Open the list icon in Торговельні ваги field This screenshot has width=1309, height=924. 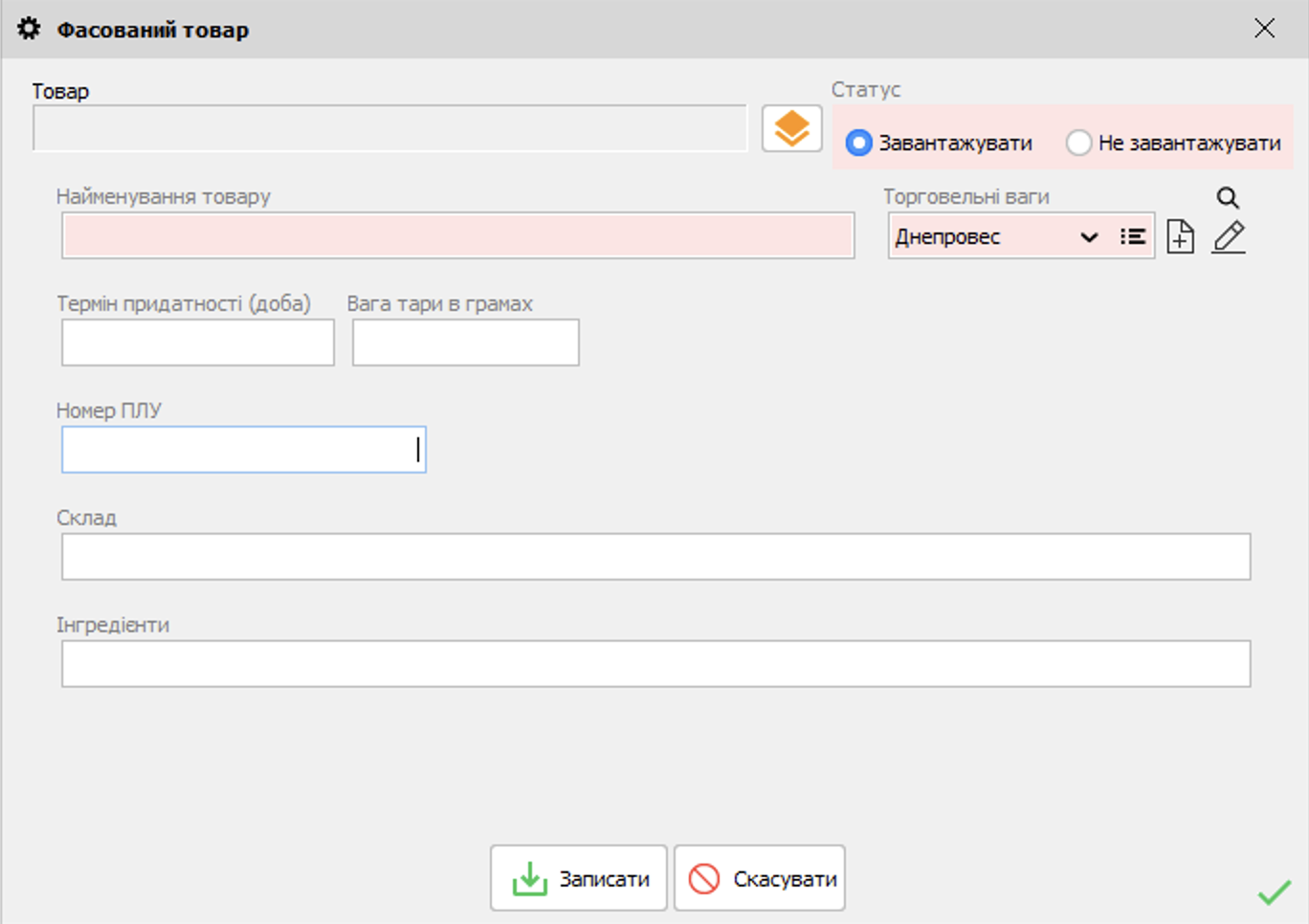[x=1133, y=236]
